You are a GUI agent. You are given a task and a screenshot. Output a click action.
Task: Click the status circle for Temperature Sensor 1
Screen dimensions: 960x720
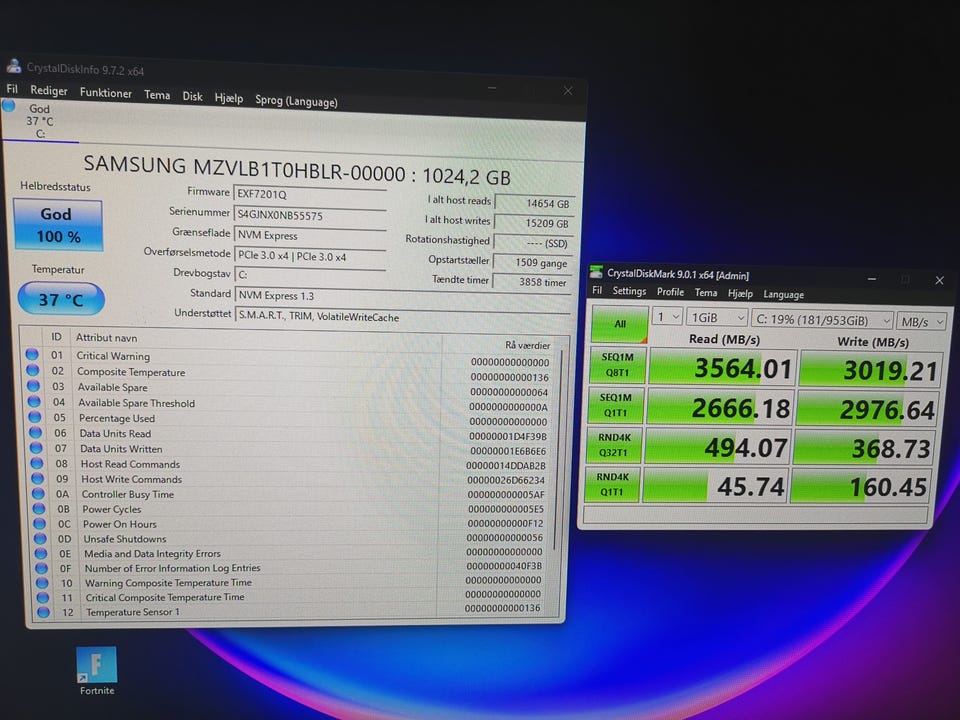pyautogui.click(x=43, y=612)
